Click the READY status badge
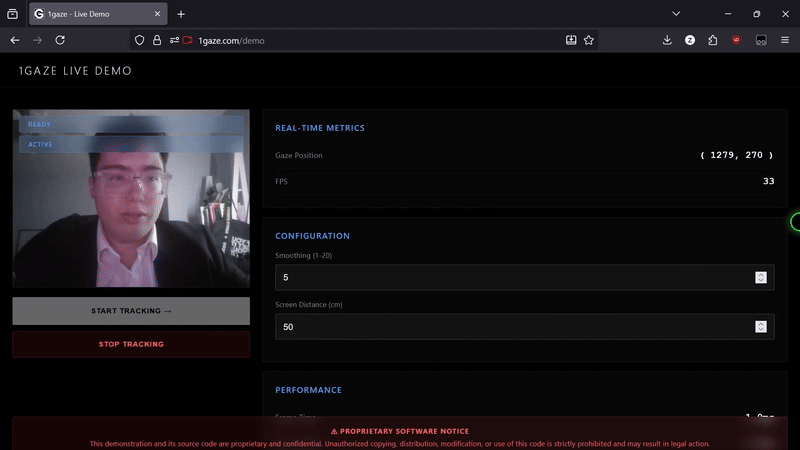Screen dimensions: 800x450 pos(131,124)
